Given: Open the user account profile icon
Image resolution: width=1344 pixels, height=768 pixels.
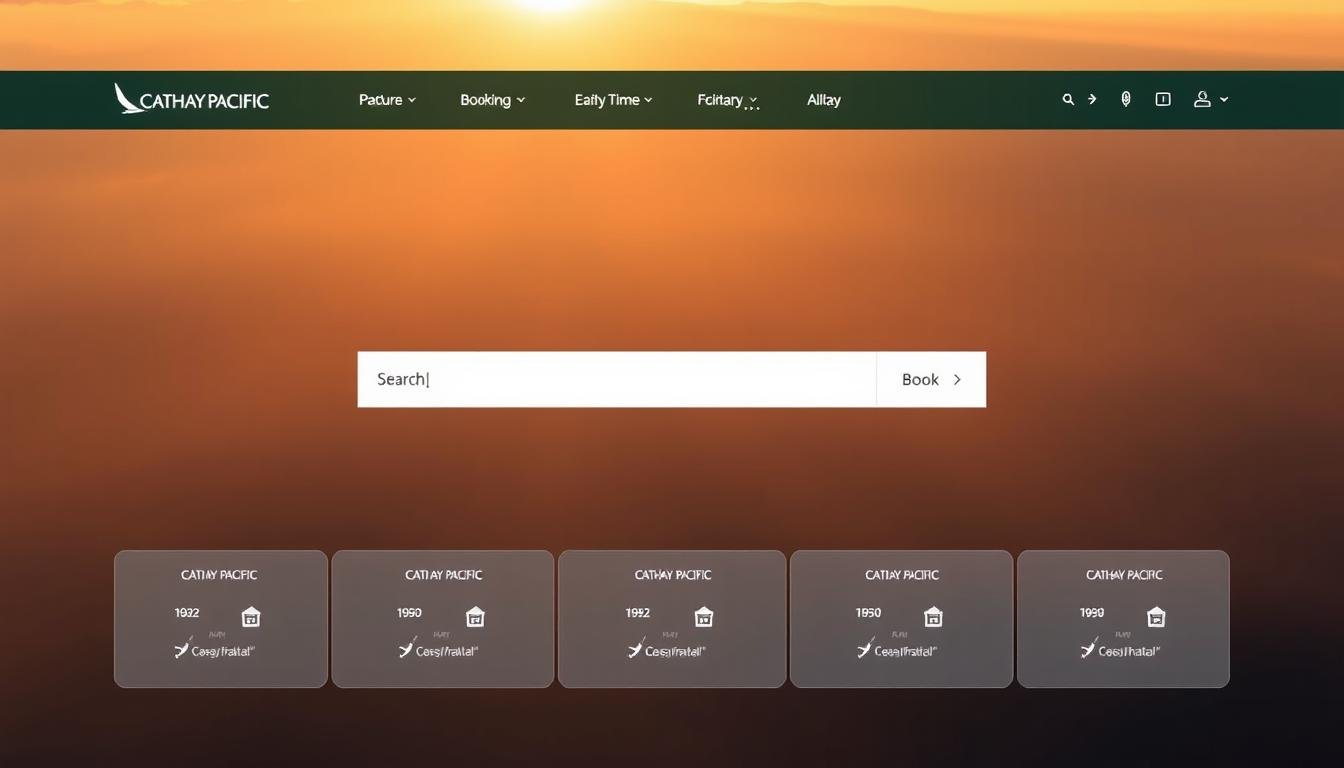Looking at the screenshot, I should pos(1202,100).
